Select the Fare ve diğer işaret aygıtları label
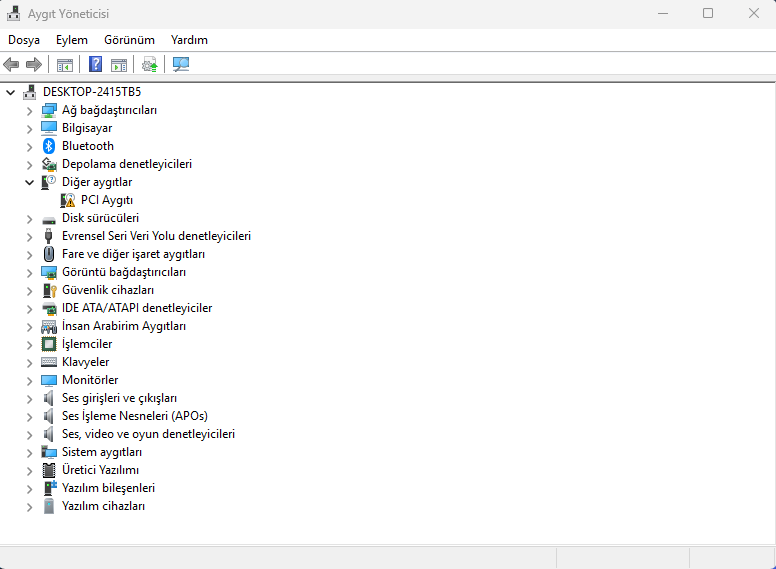This screenshot has height=569, width=776. point(133,254)
